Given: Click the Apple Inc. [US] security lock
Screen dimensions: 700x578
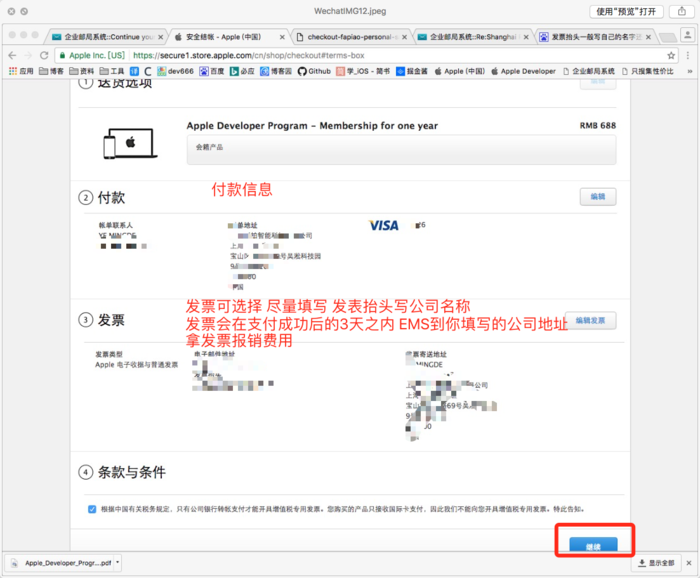Looking at the screenshot, I should (x=93, y=55).
